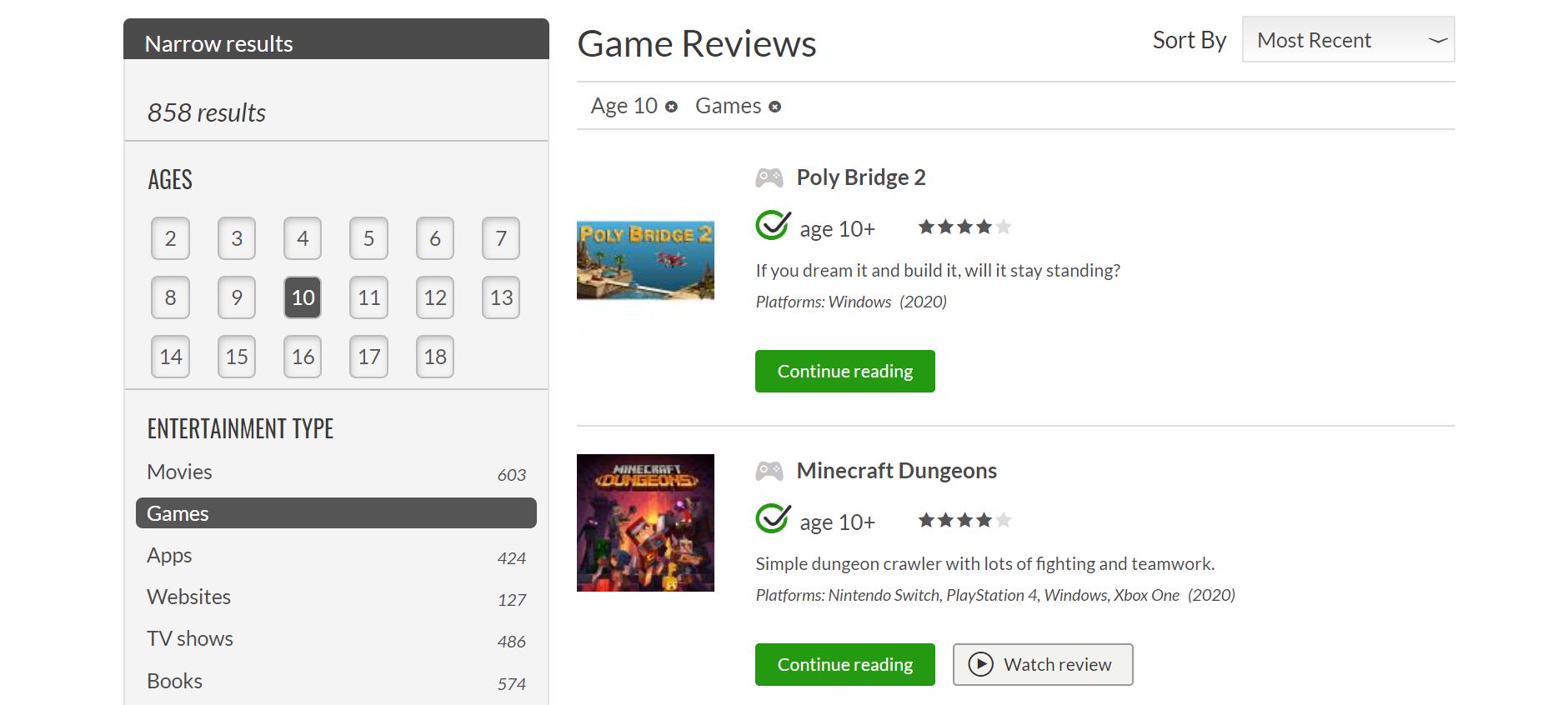Select age 13 filter
Screen dimensions: 1568x705
coord(501,297)
